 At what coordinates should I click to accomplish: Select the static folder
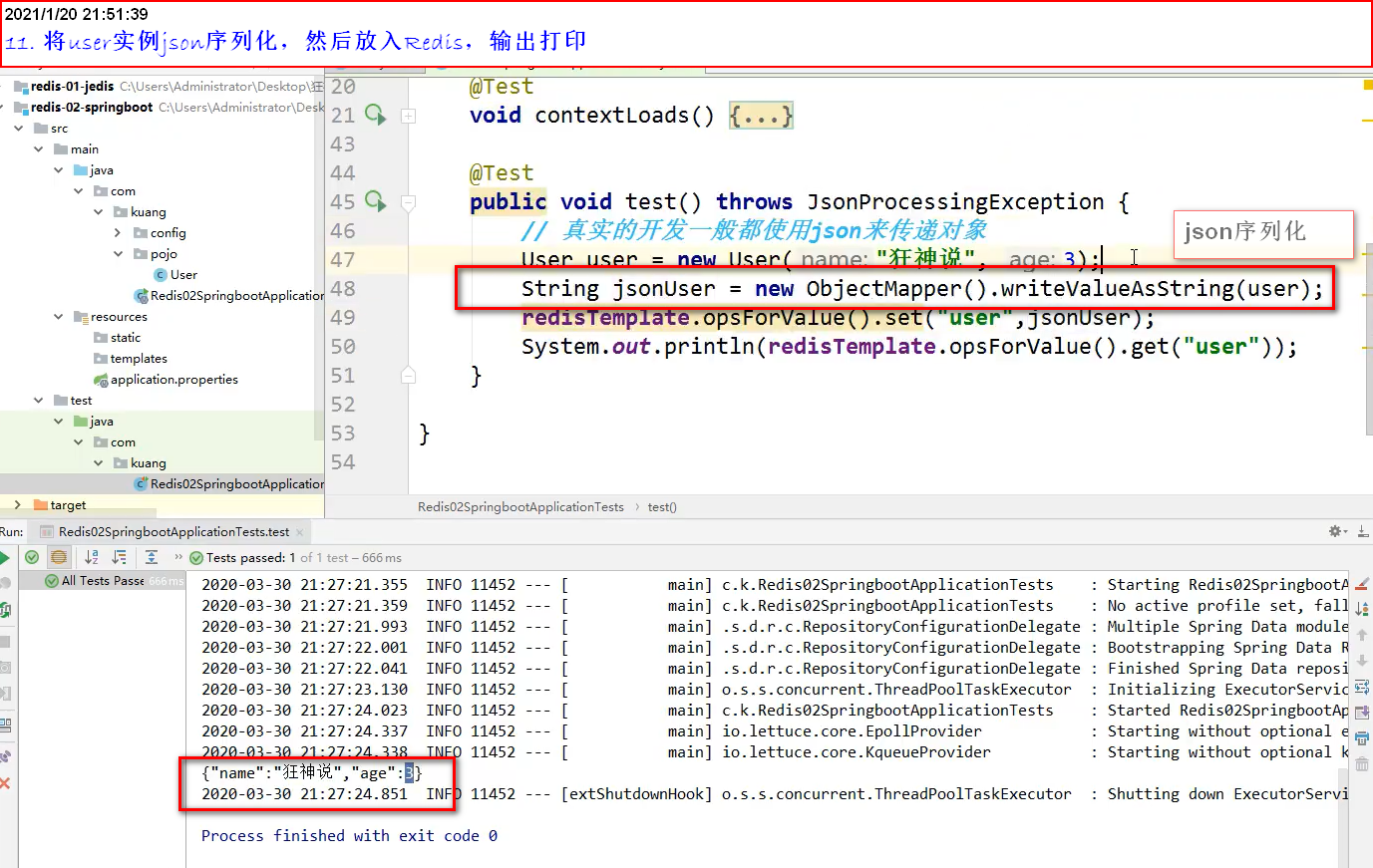[x=126, y=338]
